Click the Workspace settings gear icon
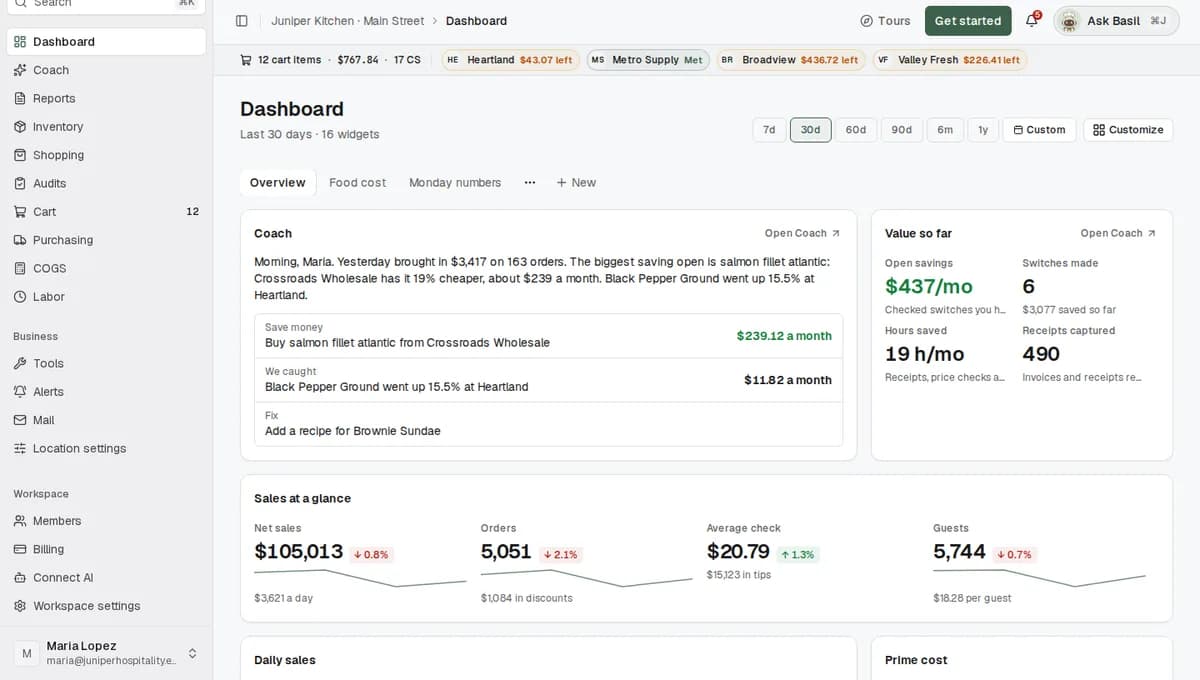This screenshot has width=1200, height=680. tap(20, 606)
